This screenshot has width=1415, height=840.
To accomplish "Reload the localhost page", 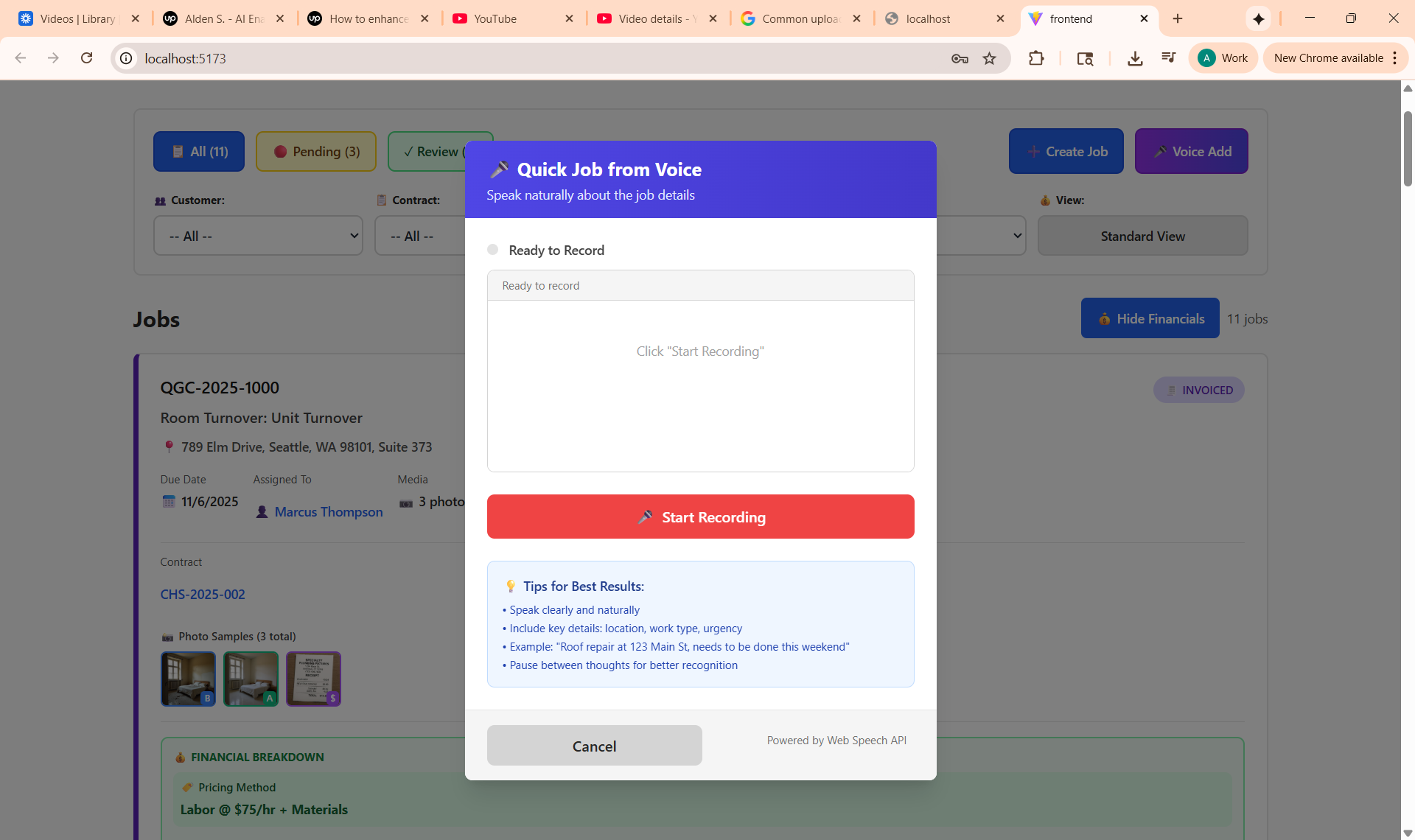I will point(86,58).
